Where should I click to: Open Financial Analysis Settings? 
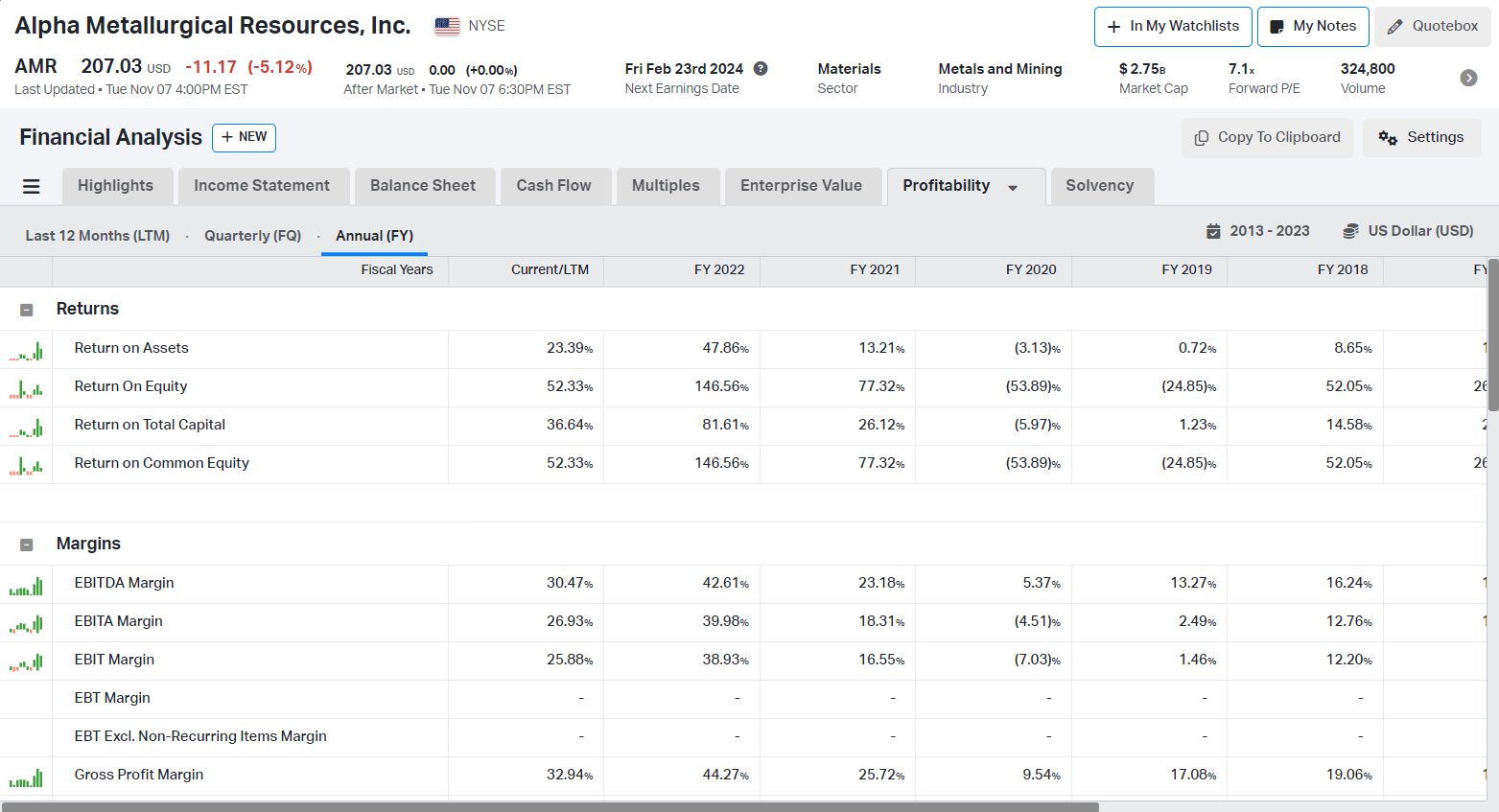coord(1422,138)
